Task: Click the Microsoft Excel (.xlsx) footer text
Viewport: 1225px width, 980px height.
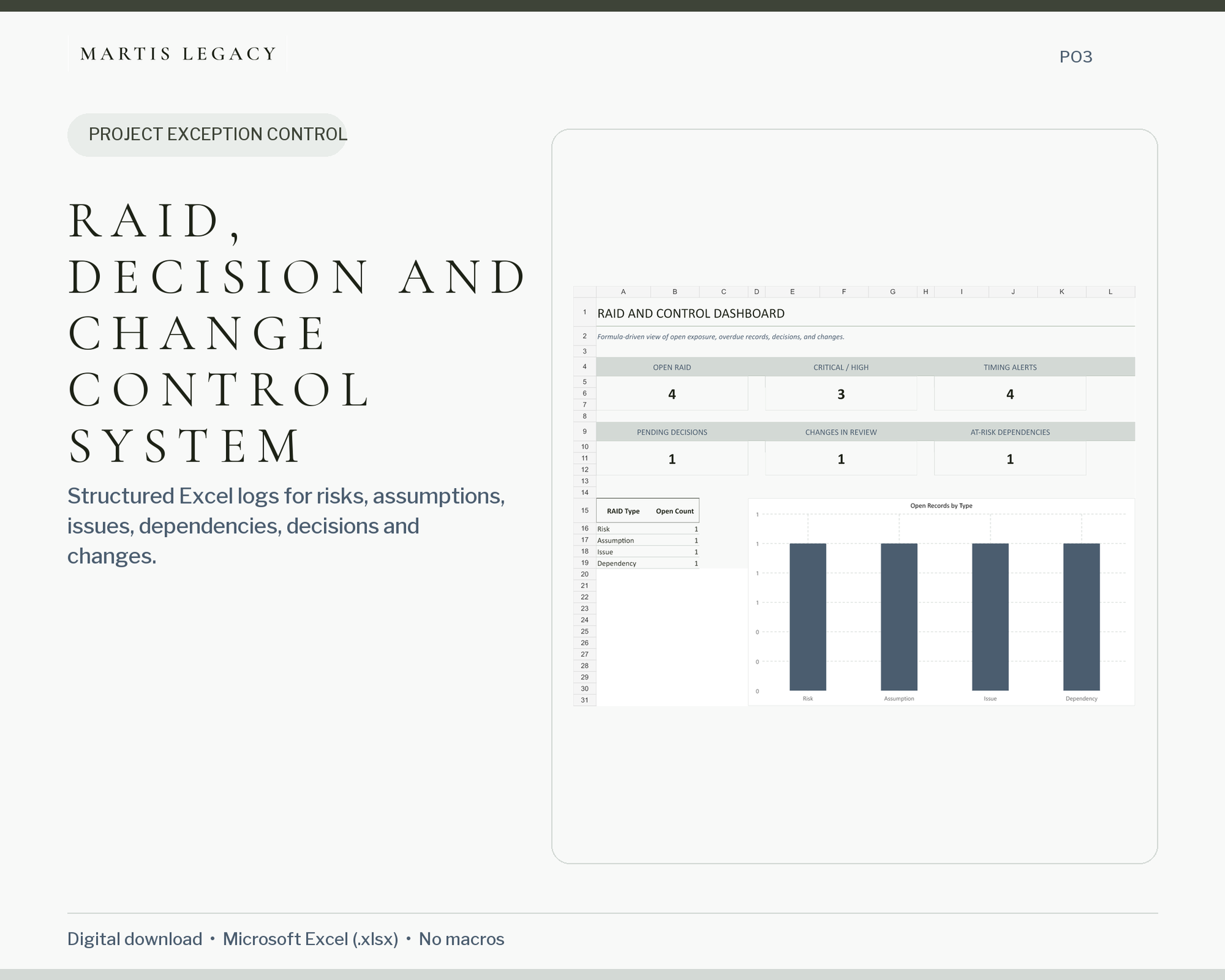Action: [x=310, y=939]
